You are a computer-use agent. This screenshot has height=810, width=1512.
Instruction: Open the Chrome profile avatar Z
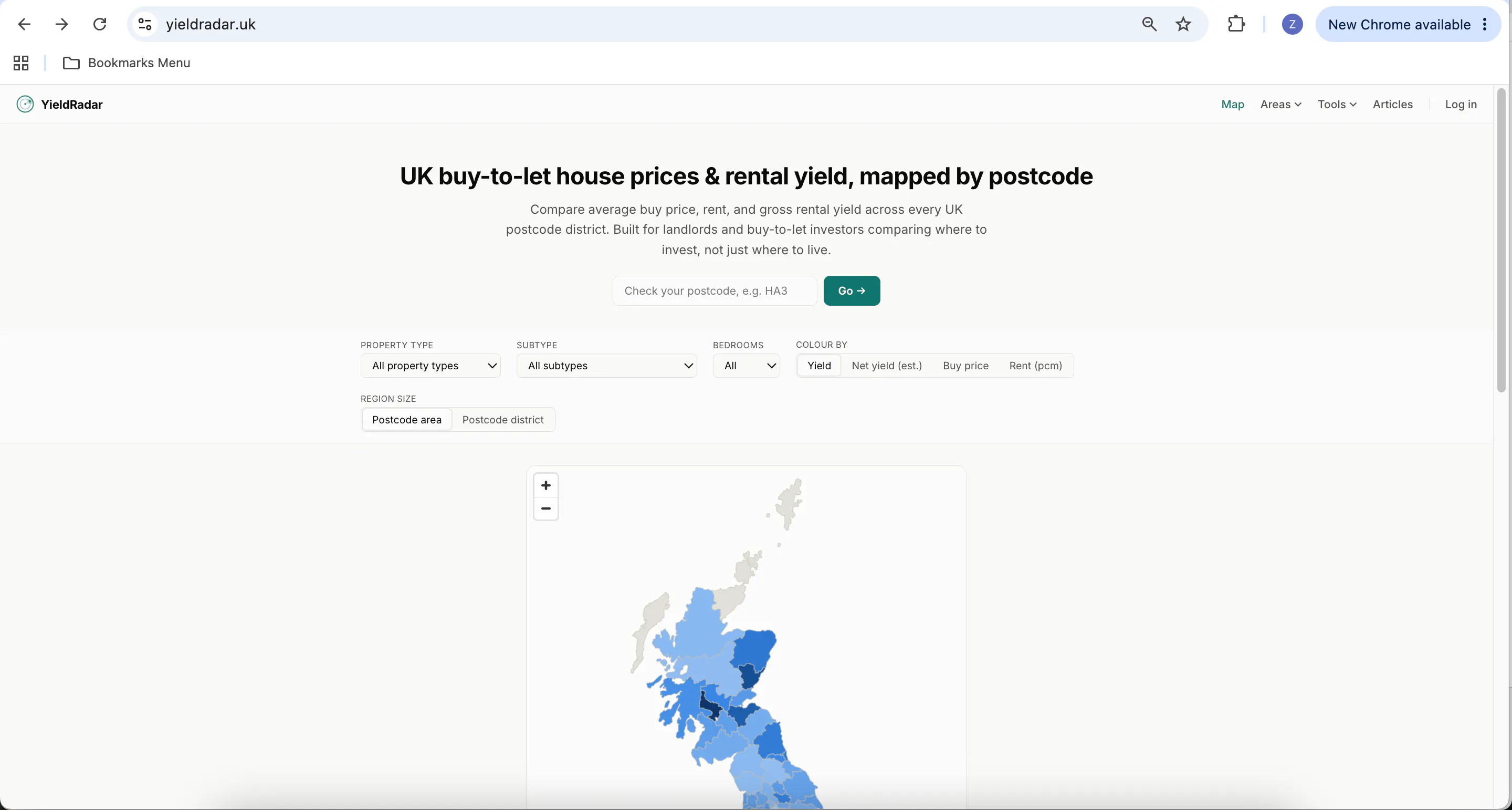pos(1292,24)
